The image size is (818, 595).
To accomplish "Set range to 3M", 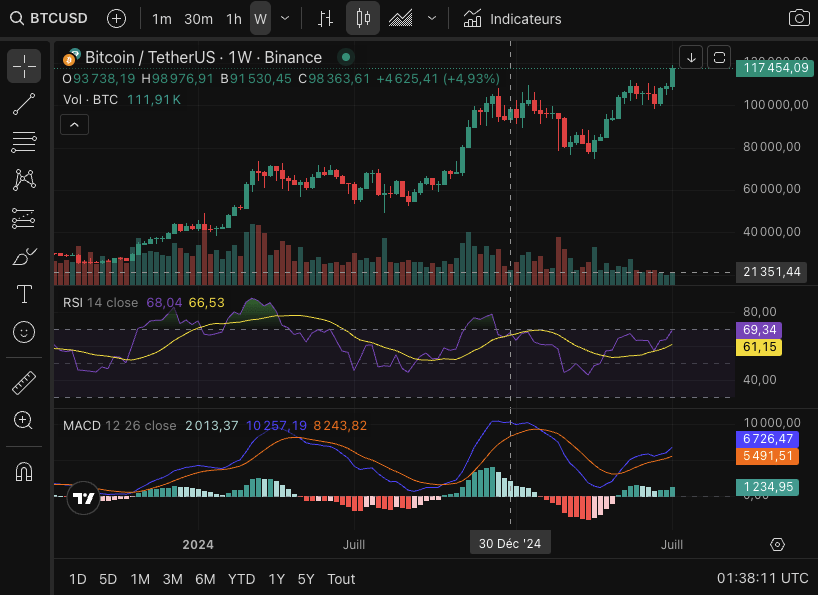I will pyautogui.click(x=172, y=579).
